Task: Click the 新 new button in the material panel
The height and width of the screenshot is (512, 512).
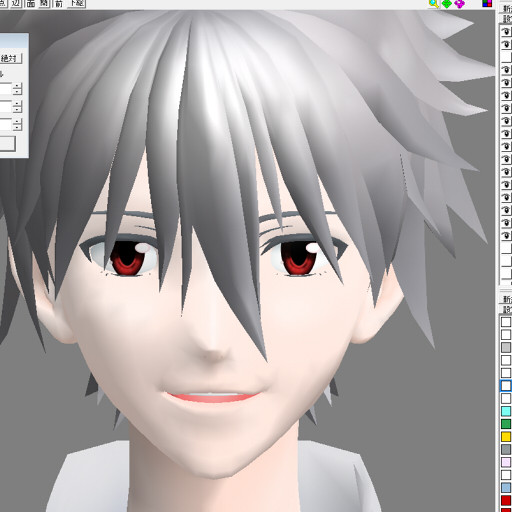Action: pos(507,299)
